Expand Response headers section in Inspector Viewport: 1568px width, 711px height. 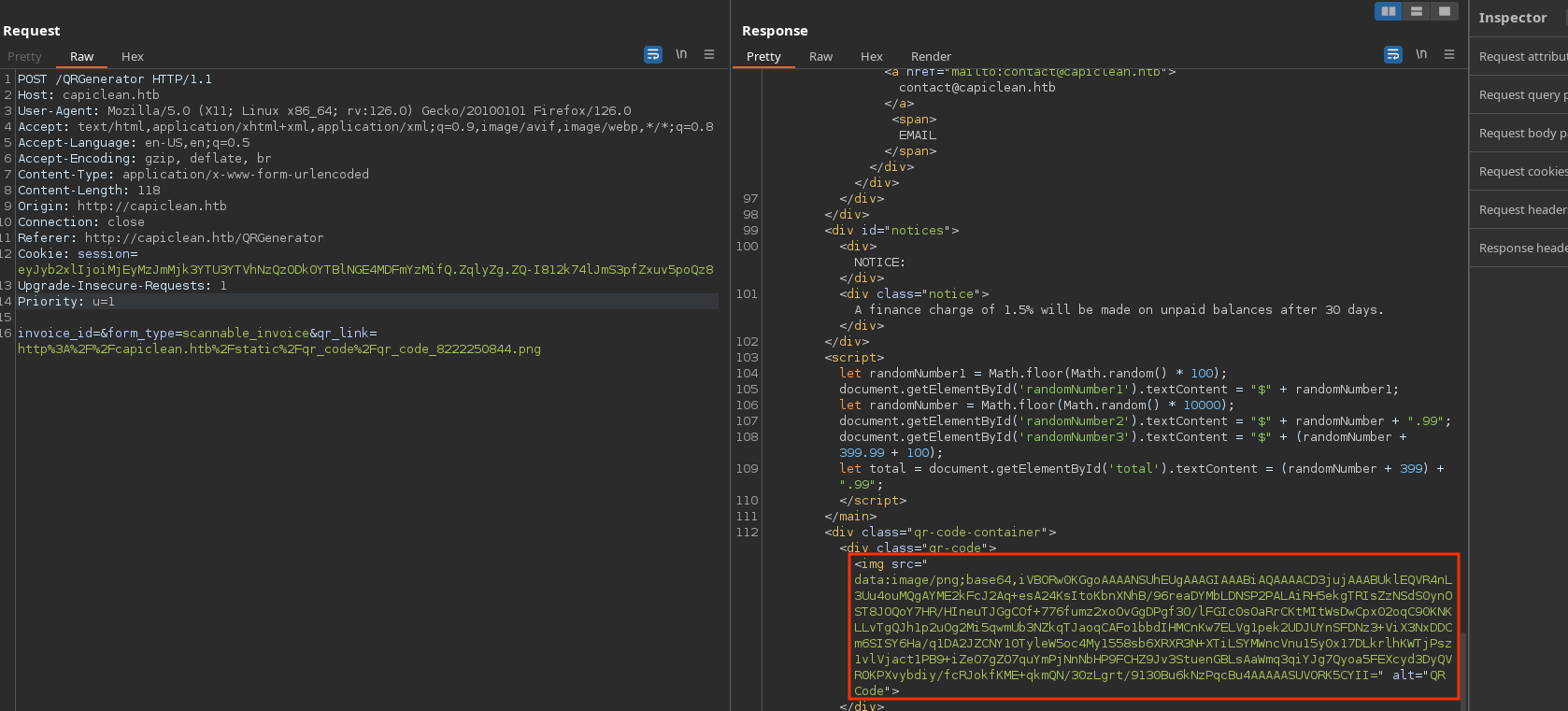[x=1519, y=249]
